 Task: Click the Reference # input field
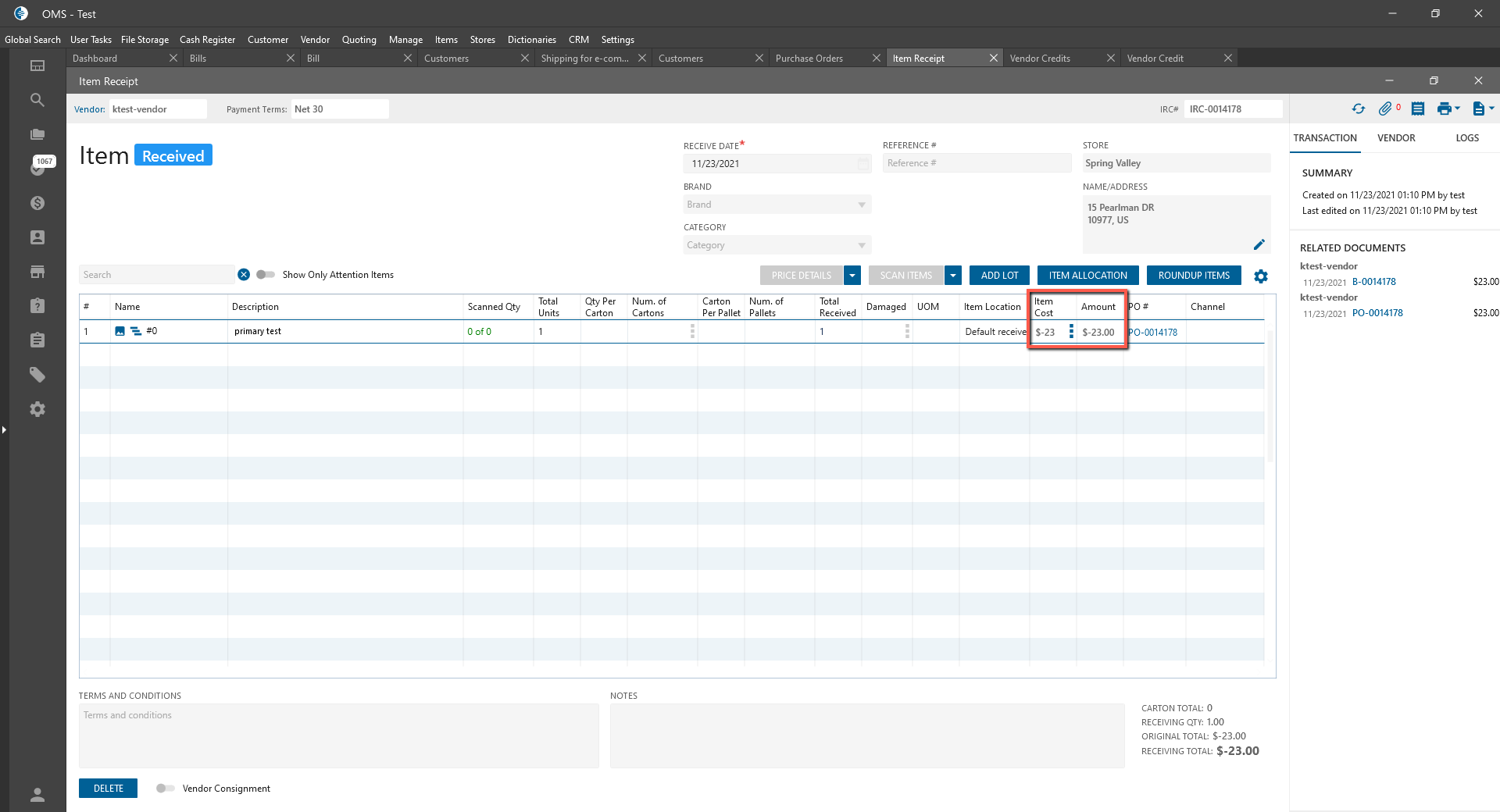pos(976,163)
